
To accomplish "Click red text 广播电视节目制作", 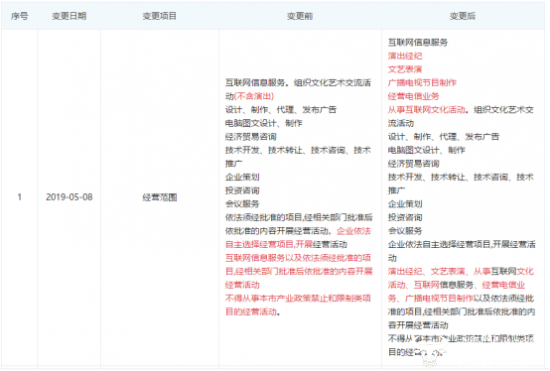I will (x=422, y=83).
